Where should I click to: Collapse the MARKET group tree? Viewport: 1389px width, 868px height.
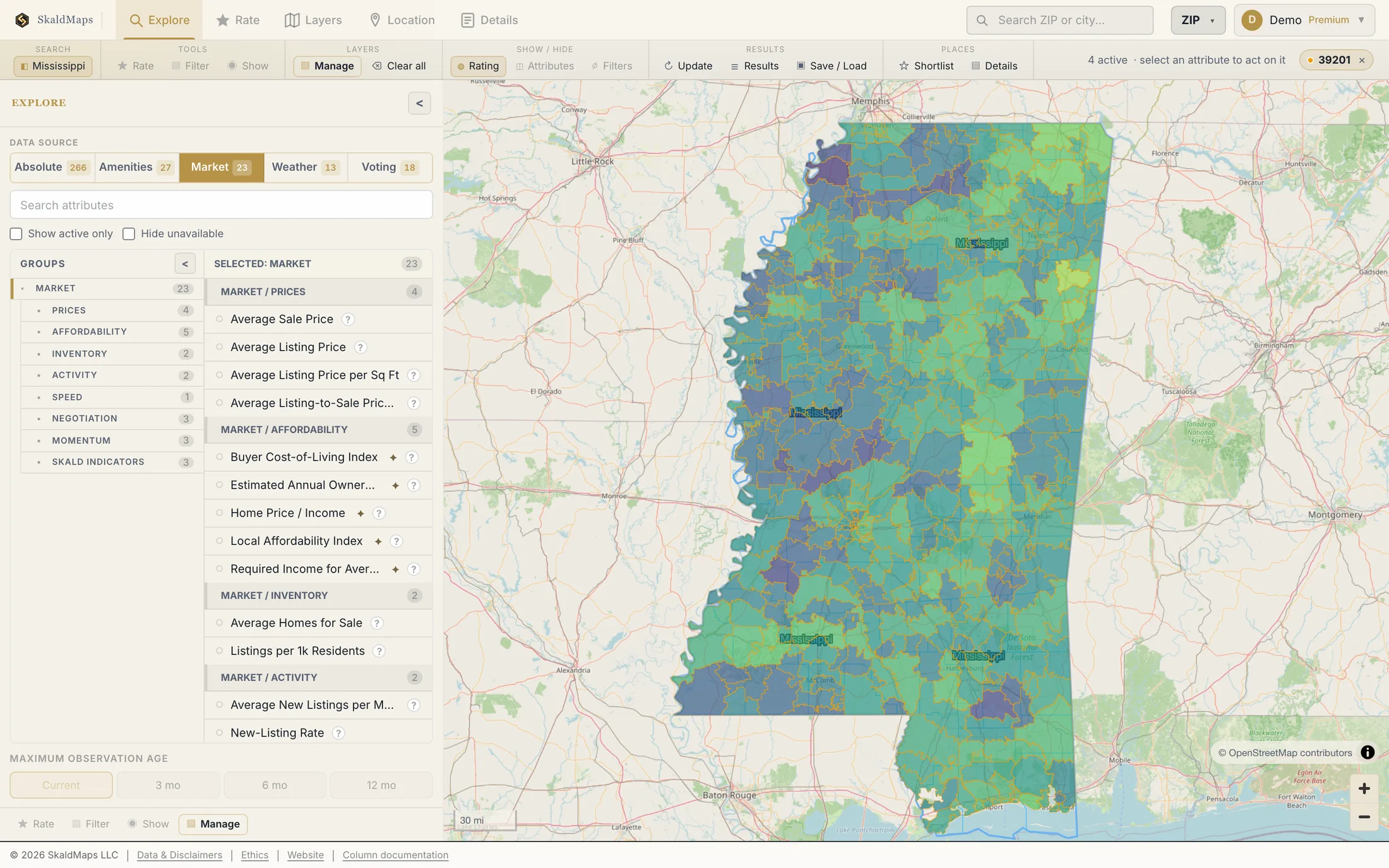click(x=23, y=288)
